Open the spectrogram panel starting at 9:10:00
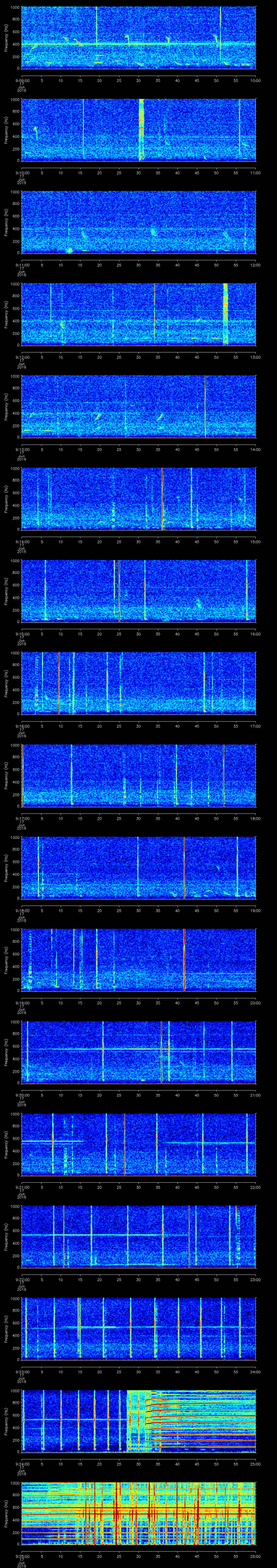277x1568 pixels. (138, 130)
